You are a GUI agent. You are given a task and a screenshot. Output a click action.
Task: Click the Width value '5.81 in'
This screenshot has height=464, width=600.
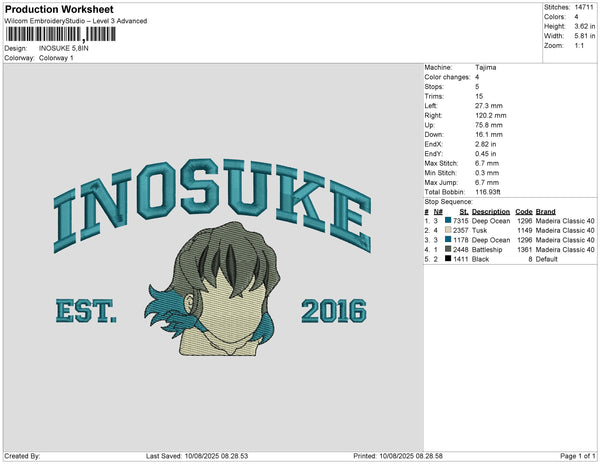[585, 36]
